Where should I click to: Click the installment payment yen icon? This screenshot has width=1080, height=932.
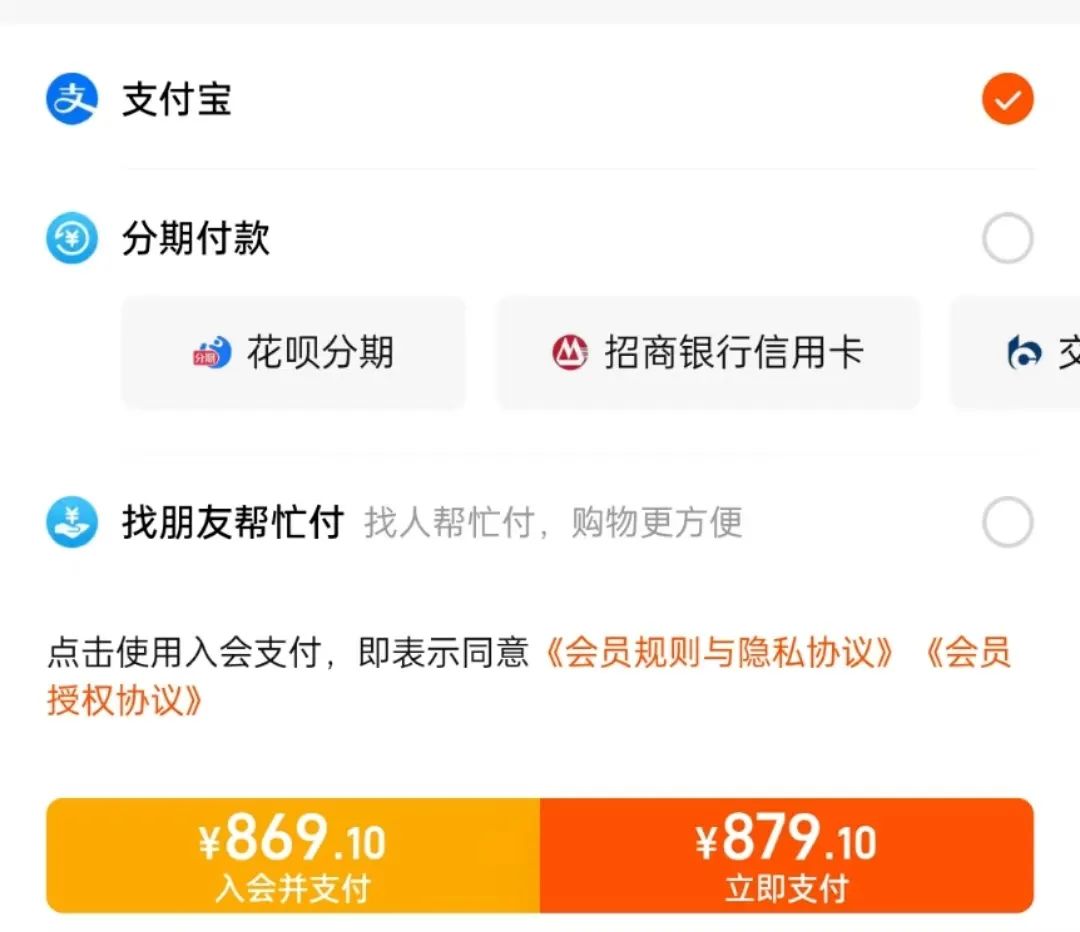click(72, 239)
